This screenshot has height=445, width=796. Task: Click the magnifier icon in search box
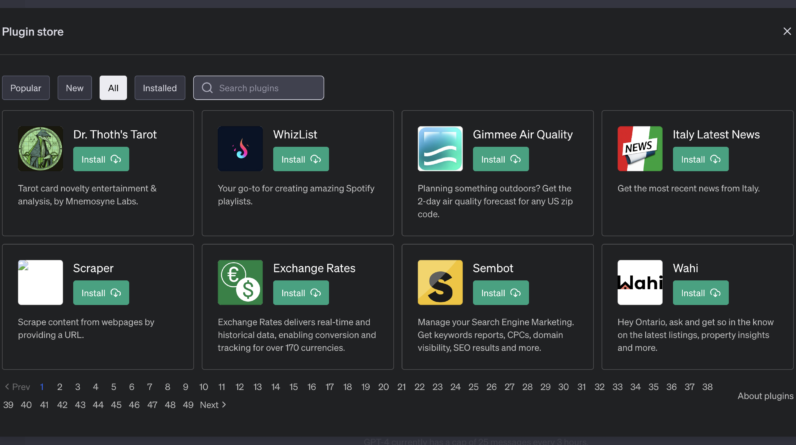click(207, 88)
